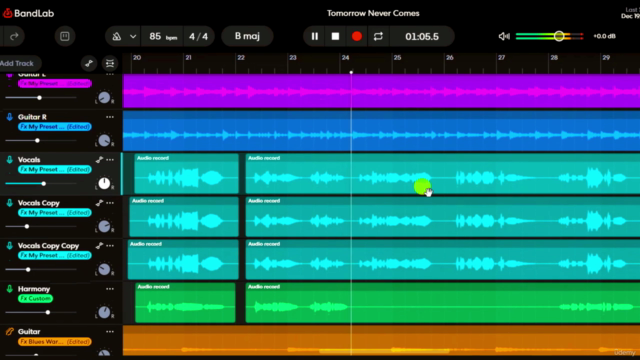Adjust Guitar R volume slider
Screen dimensions: 640x360
(x=37, y=140)
